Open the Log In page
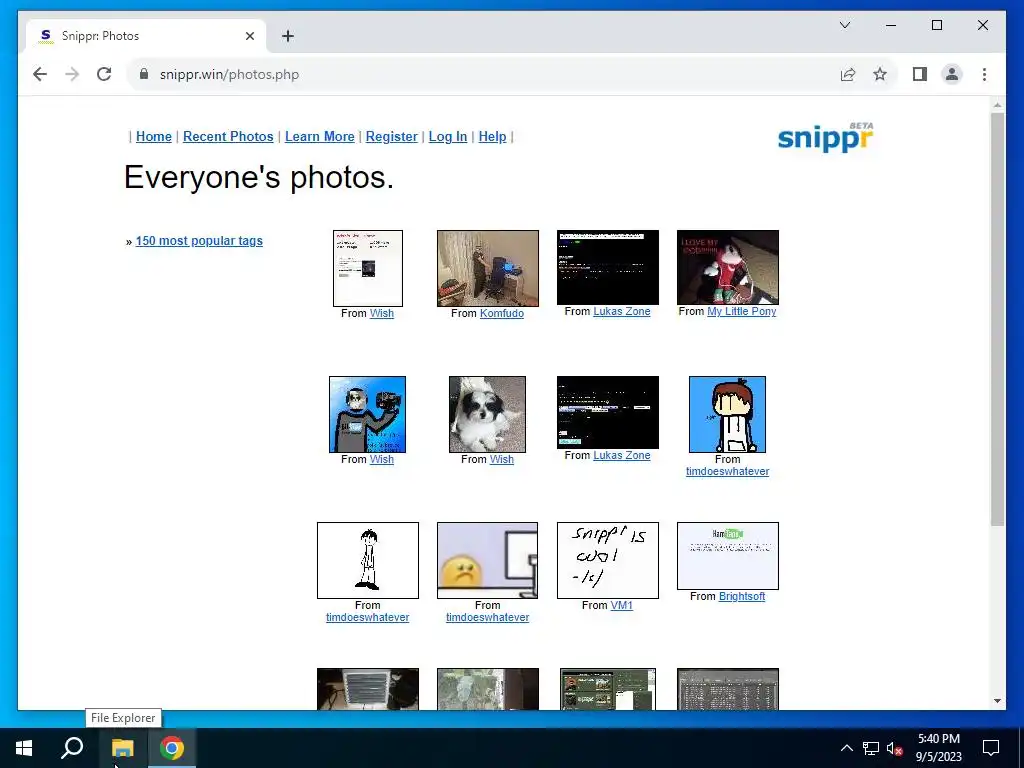The width and height of the screenshot is (1024, 768). pos(447,136)
